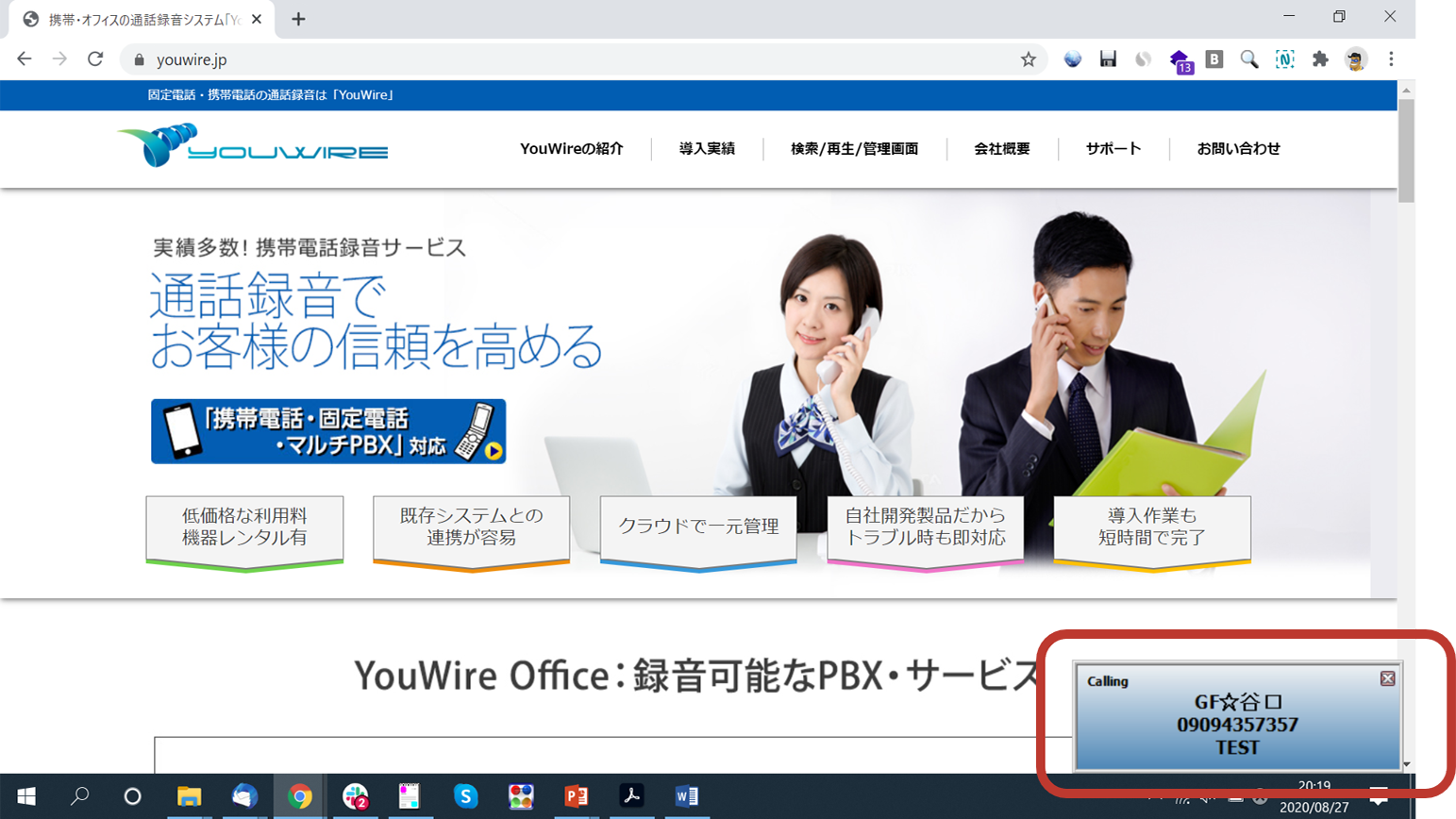This screenshot has width=1456, height=819.
Task: Click the text 固定電話・携帯電話の通話録音は「YouWire」
Action: 272,95
